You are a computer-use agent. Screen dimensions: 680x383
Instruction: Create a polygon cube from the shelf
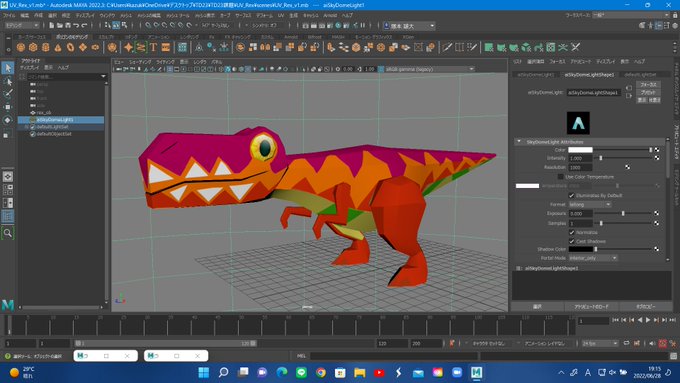click(33, 47)
